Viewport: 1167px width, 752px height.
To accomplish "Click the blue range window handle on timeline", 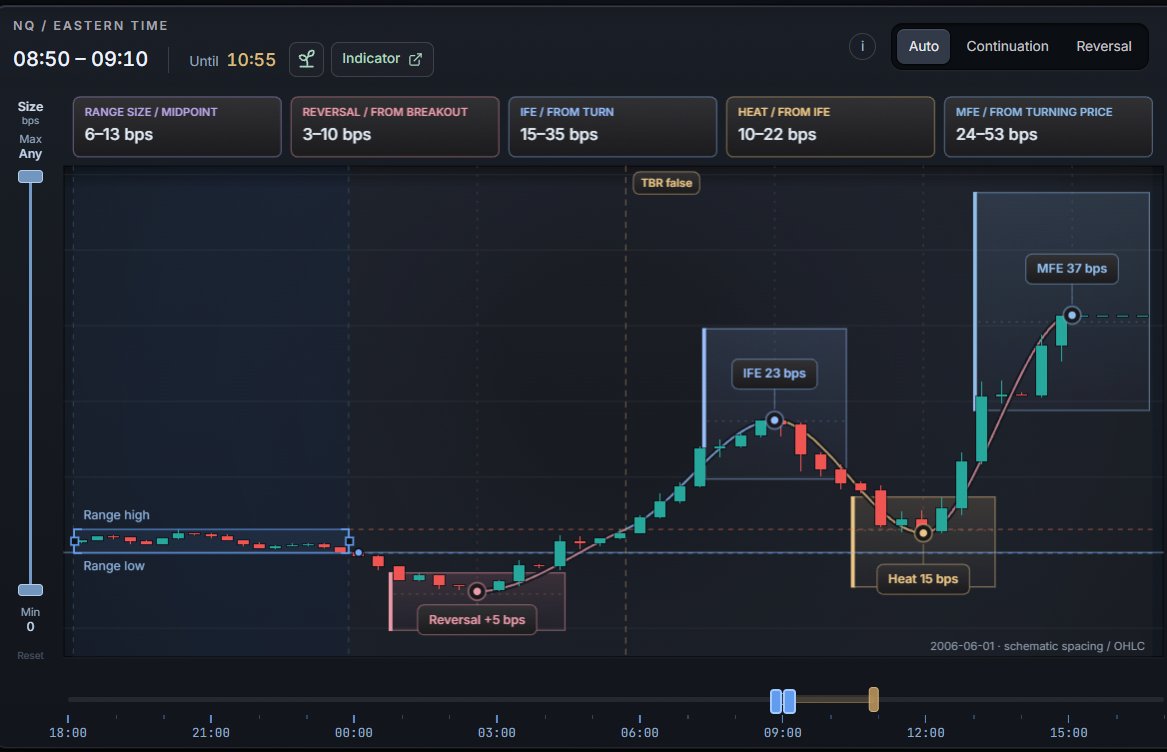I will pyautogui.click(x=782, y=701).
